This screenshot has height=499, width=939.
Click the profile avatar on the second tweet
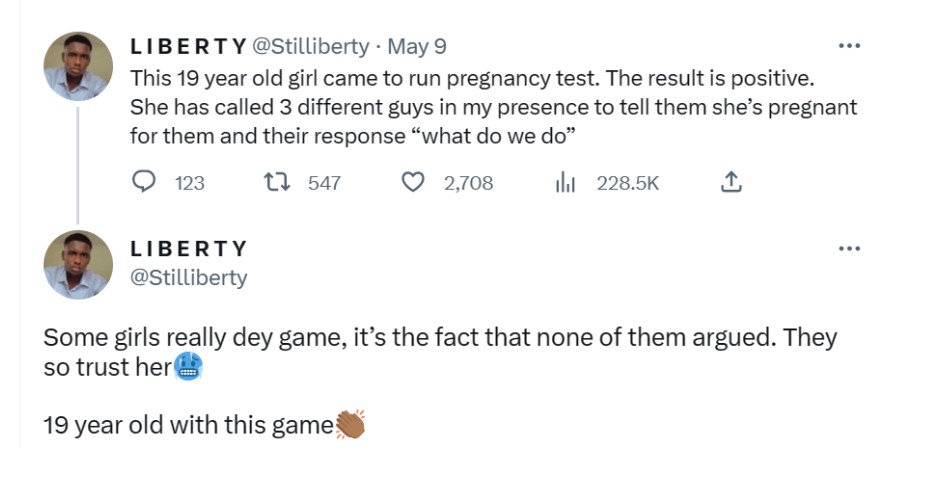tap(78, 264)
